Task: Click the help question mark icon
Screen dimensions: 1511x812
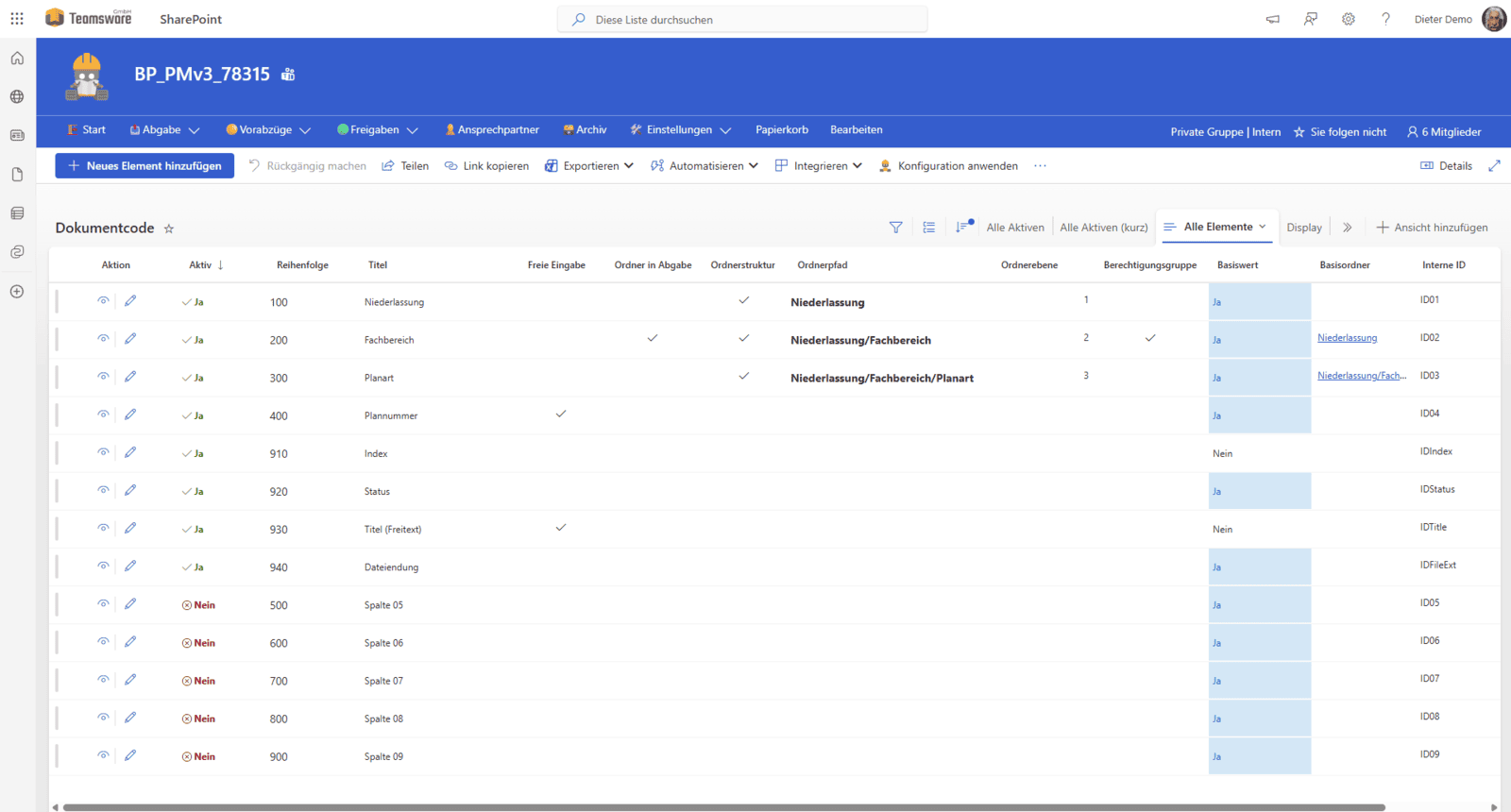Action: (1385, 19)
